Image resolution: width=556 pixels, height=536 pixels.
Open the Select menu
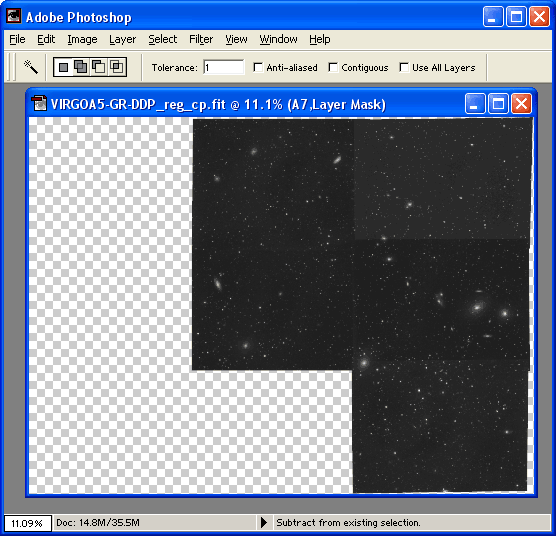[162, 39]
